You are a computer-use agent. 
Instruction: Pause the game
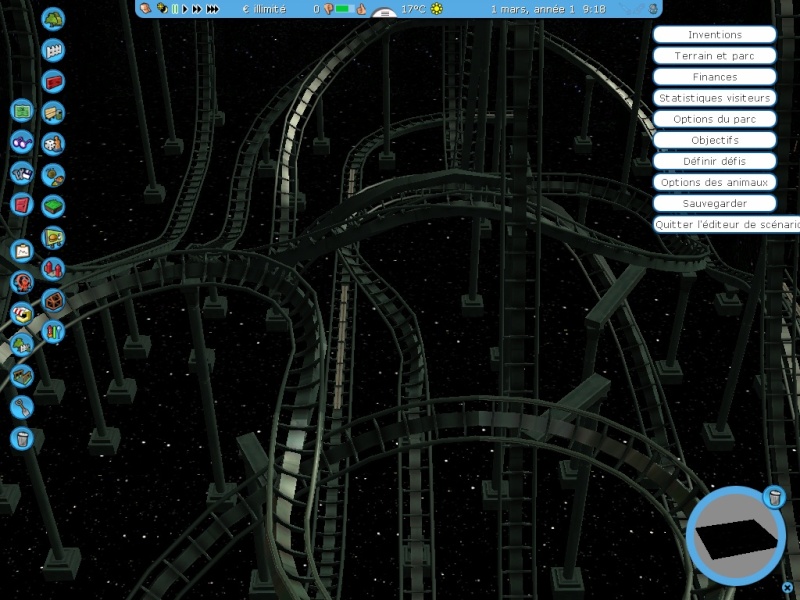pyautogui.click(x=174, y=9)
